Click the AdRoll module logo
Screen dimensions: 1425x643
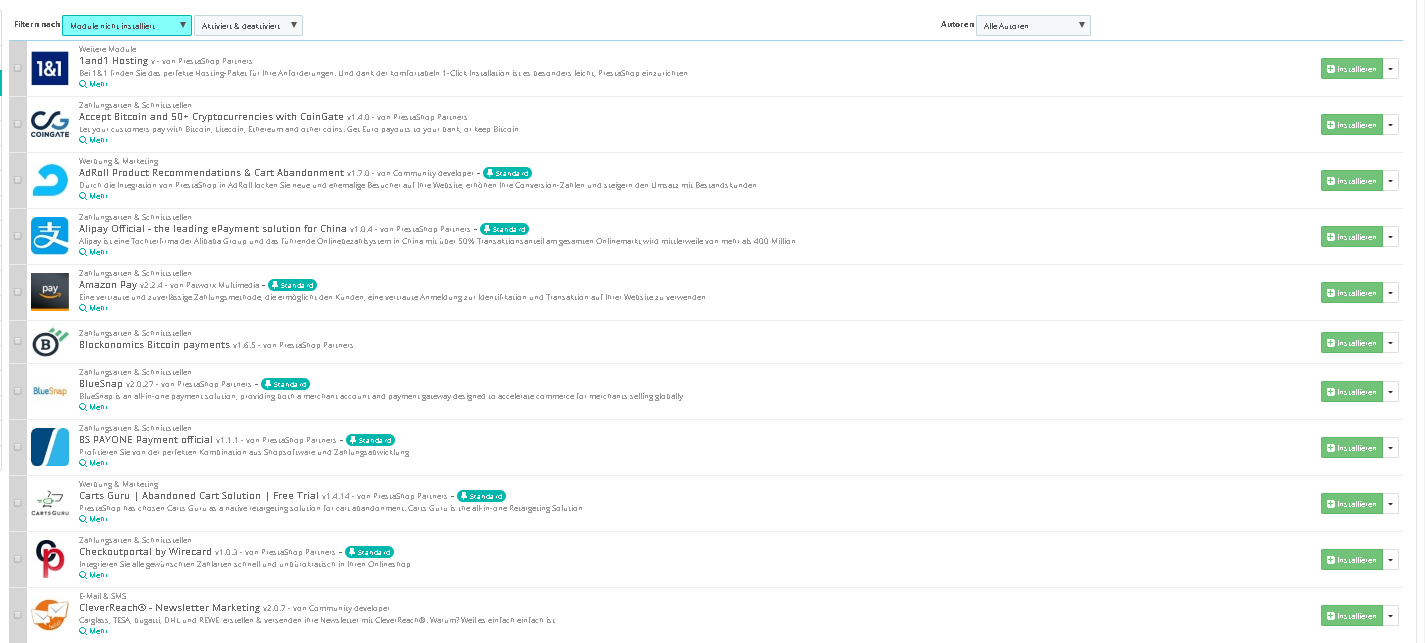50,180
